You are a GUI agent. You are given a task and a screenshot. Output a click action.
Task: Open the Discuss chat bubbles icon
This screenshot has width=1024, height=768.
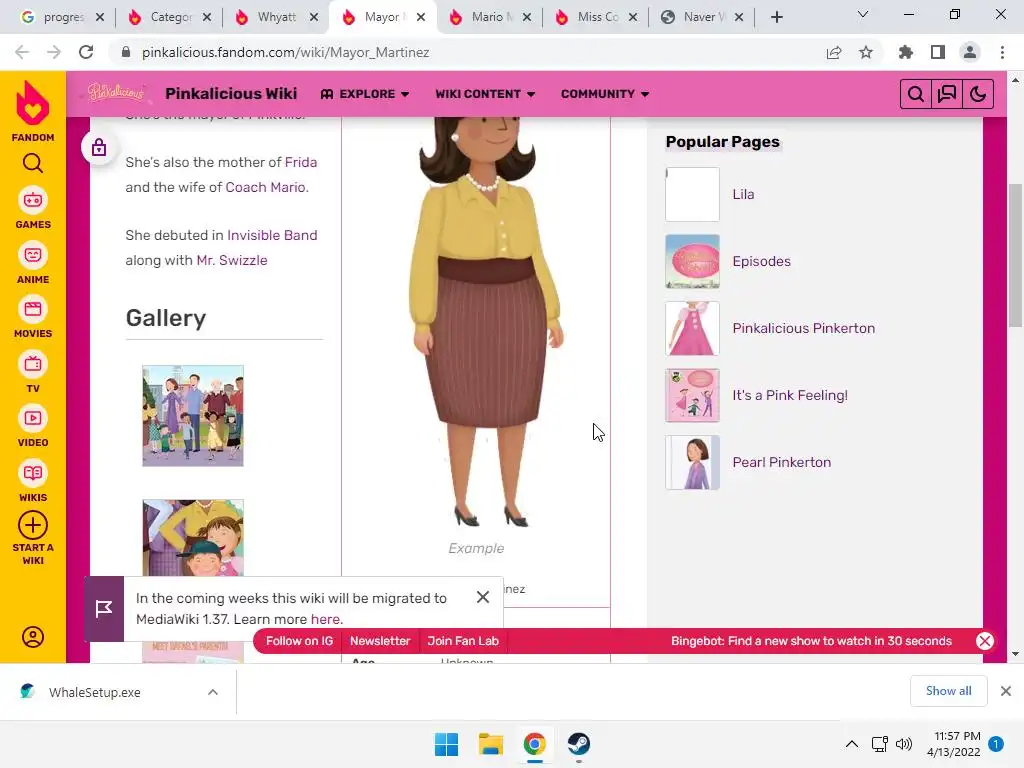tap(947, 94)
